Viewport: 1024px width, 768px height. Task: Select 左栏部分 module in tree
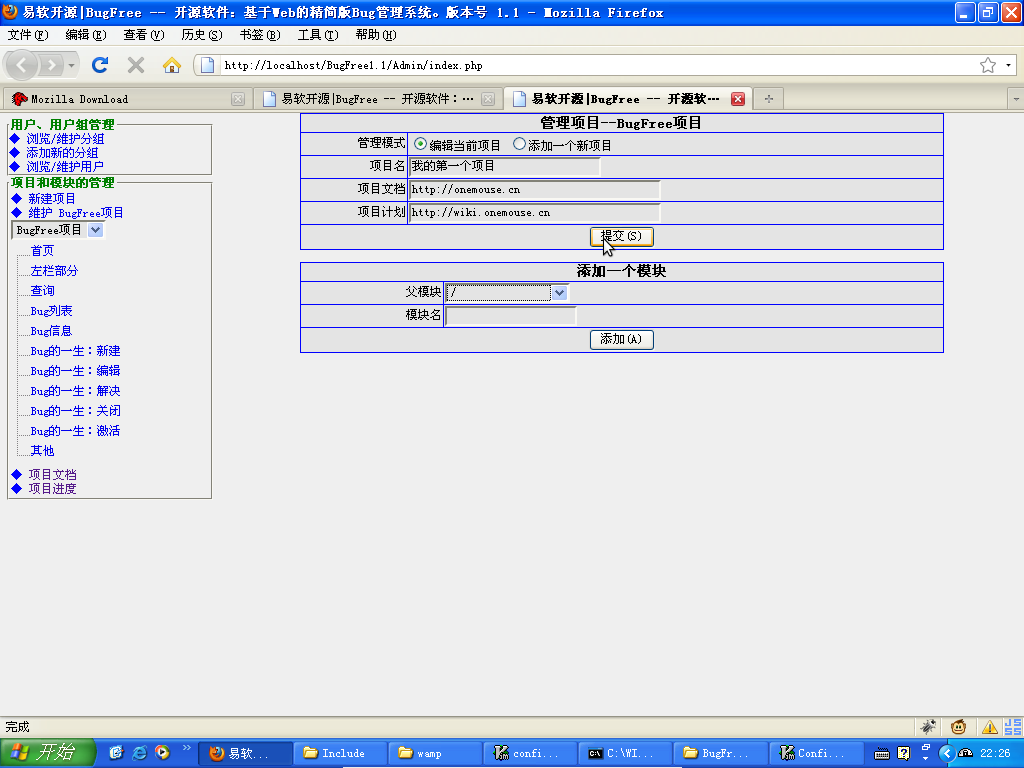(x=54, y=270)
